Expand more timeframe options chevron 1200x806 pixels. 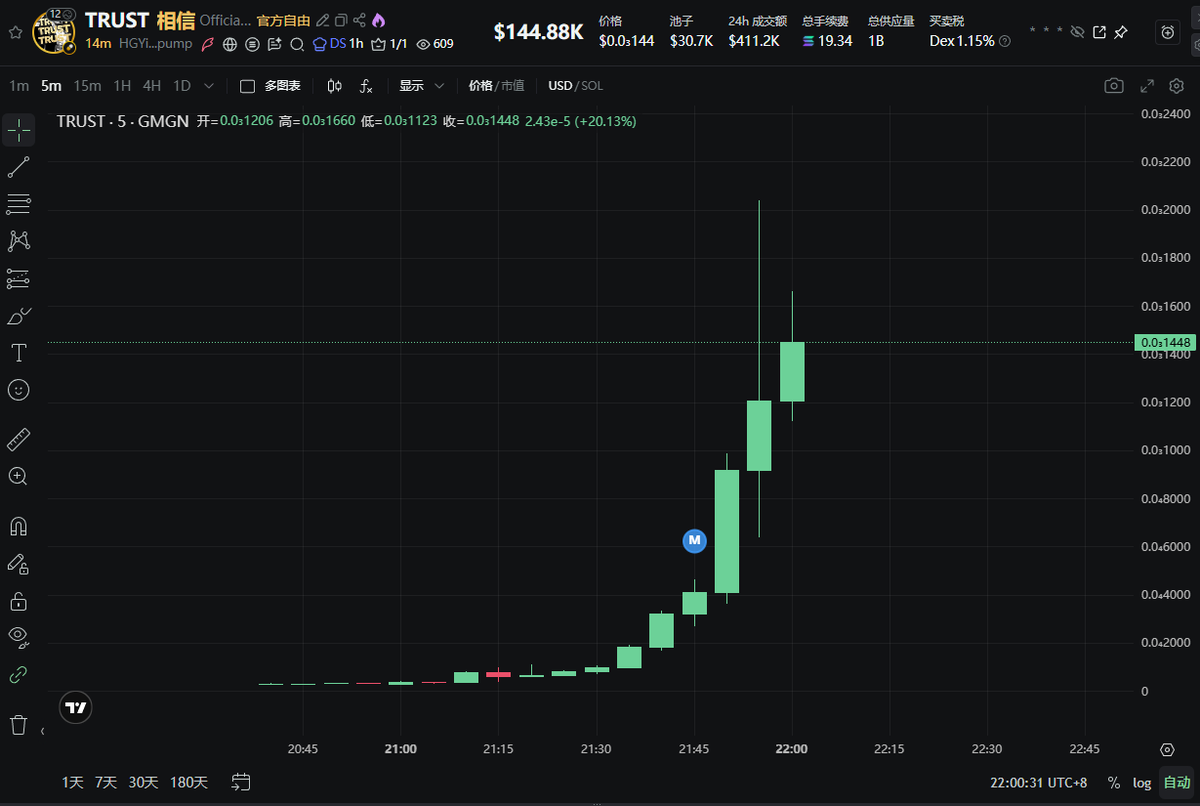click(x=208, y=86)
